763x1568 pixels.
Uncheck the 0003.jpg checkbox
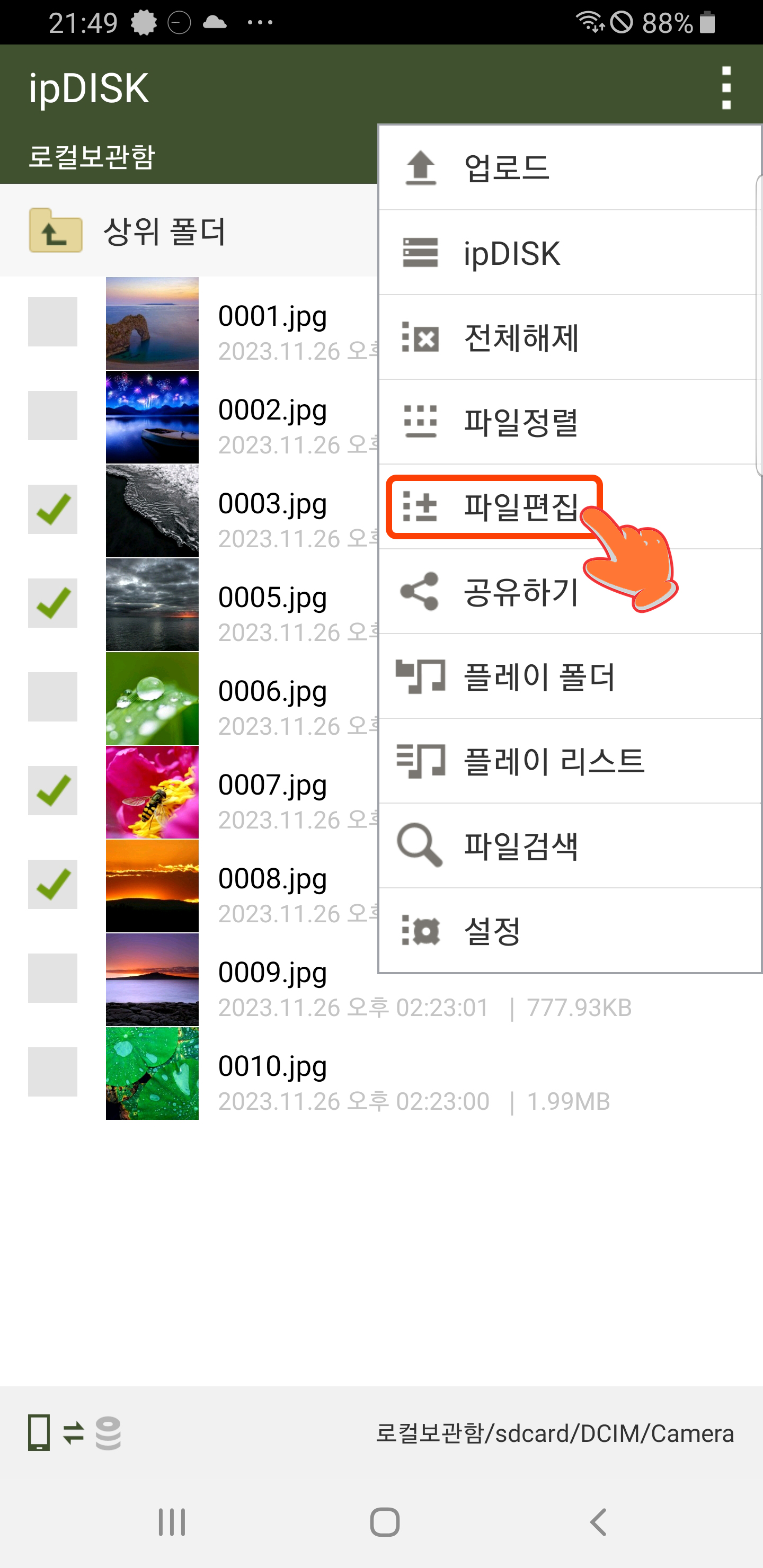click(52, 510)
